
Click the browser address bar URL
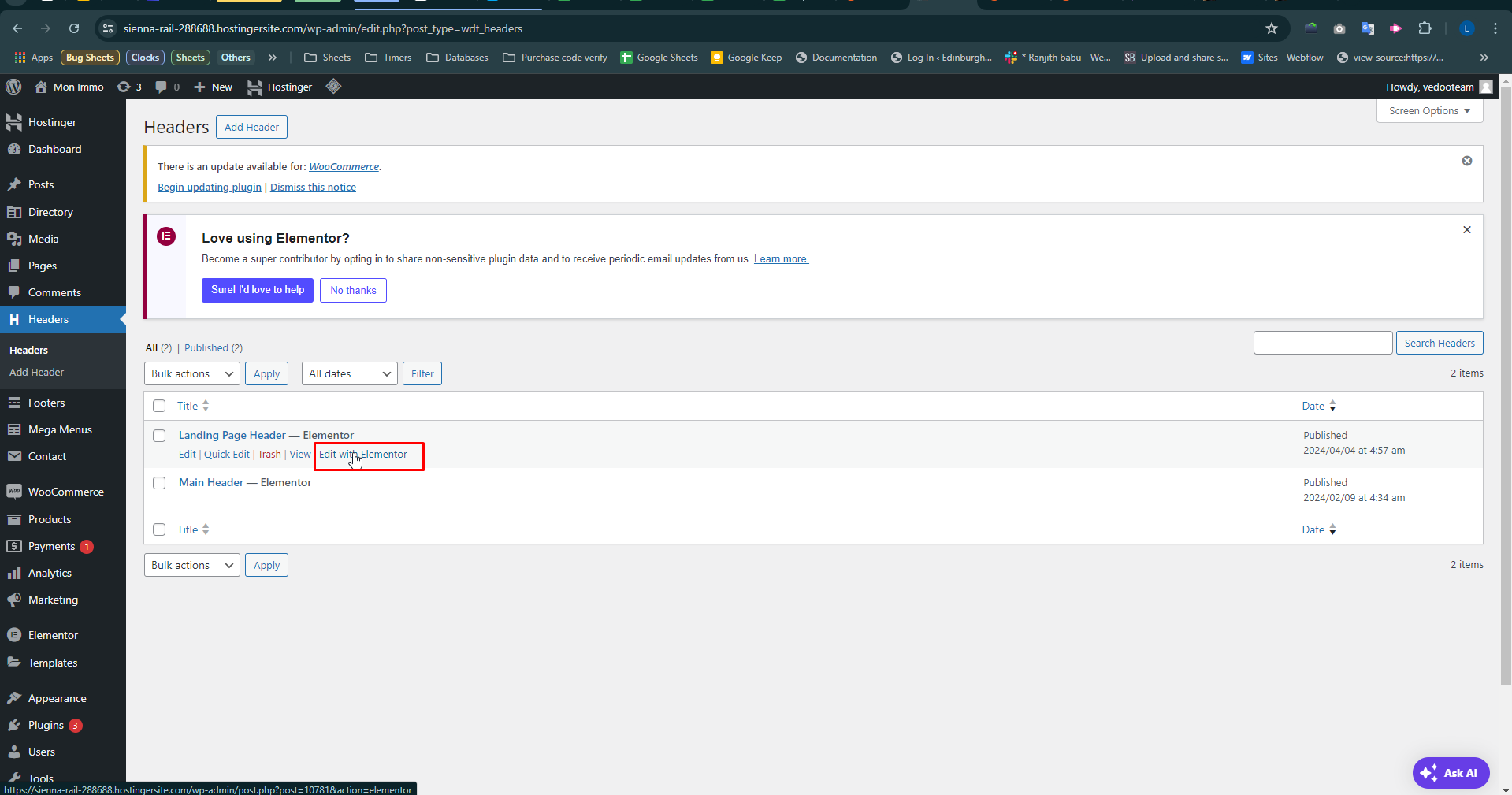click(323, 28)
